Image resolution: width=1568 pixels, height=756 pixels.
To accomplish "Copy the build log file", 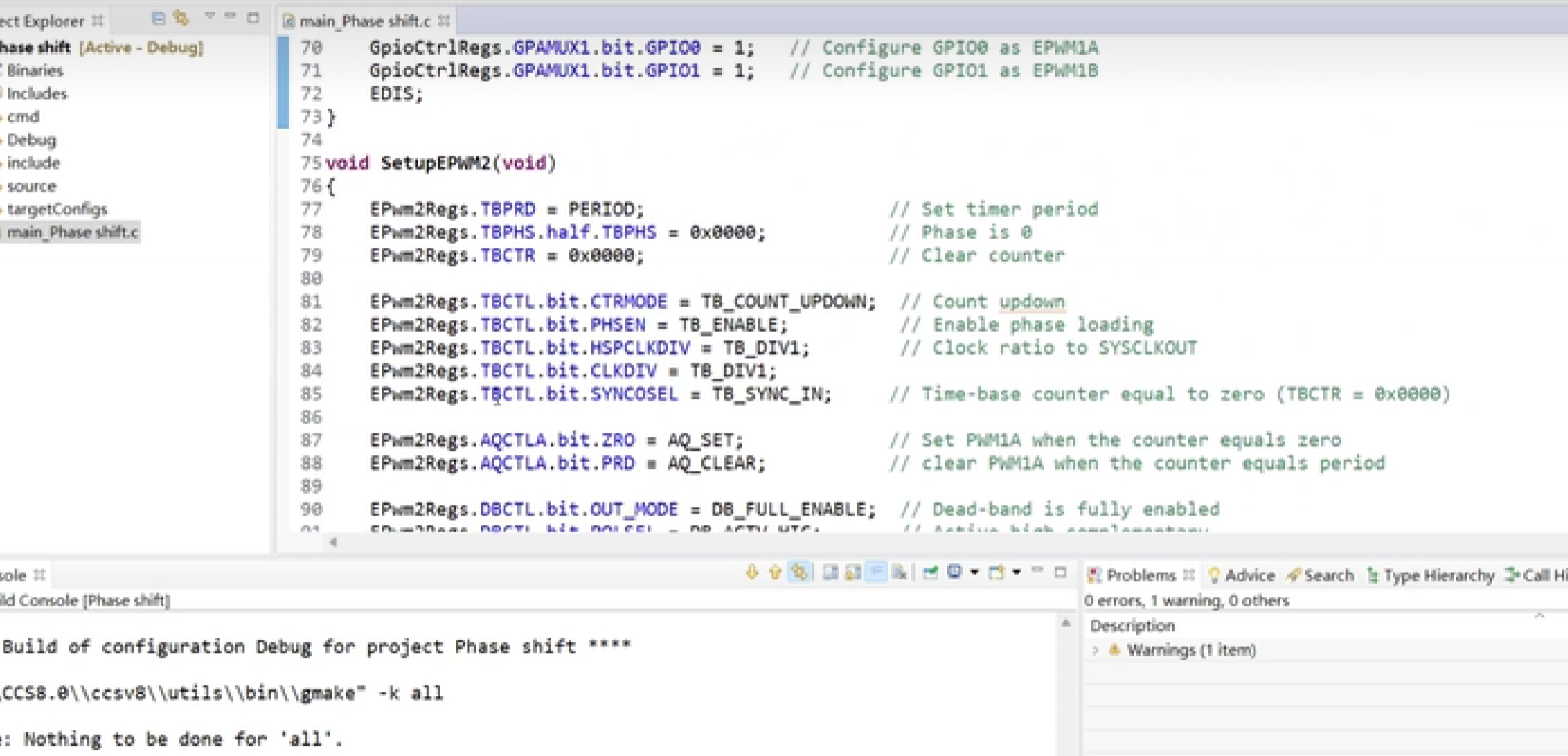I will pos(899,572).
